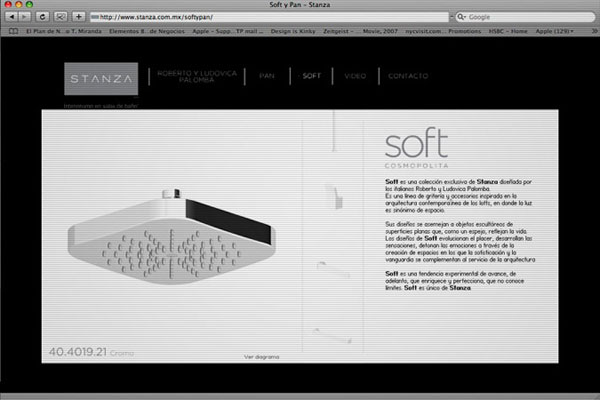The width and height of the screenshot is (600, 400).
Task: Click the green zoom window button
Action: click(x=29, y=5)
